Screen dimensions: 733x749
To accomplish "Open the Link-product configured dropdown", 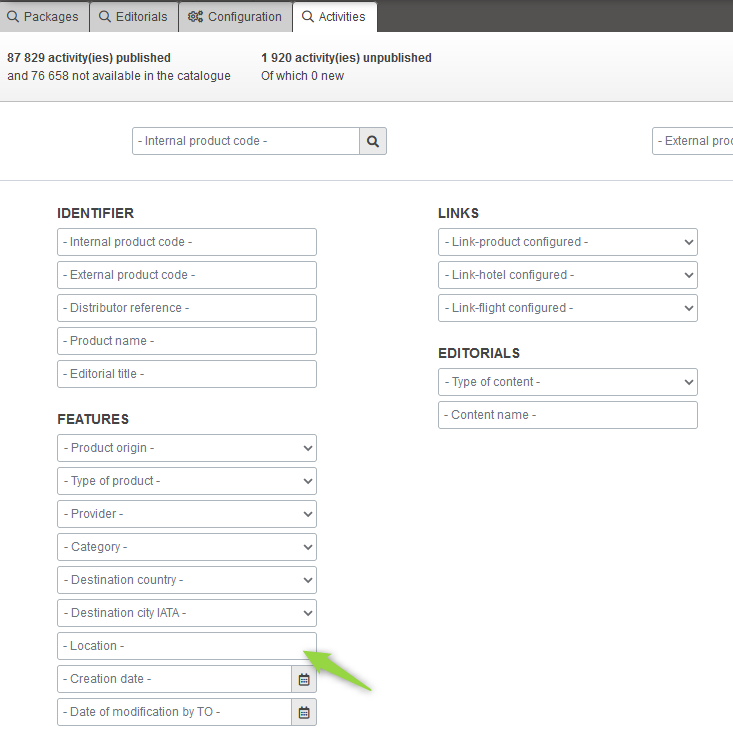I will (x=567, y=242).
